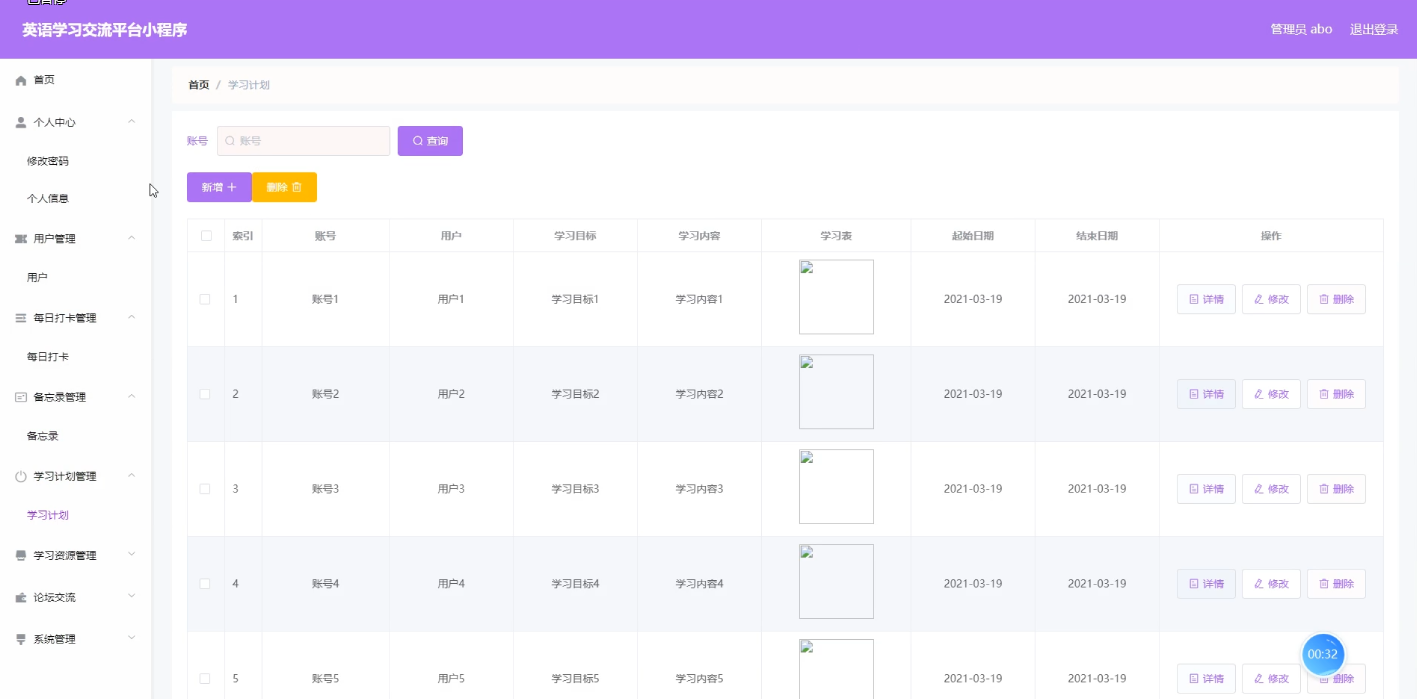Click the 用户4 cell
The image size is (1417, 699).
(451, 584)
